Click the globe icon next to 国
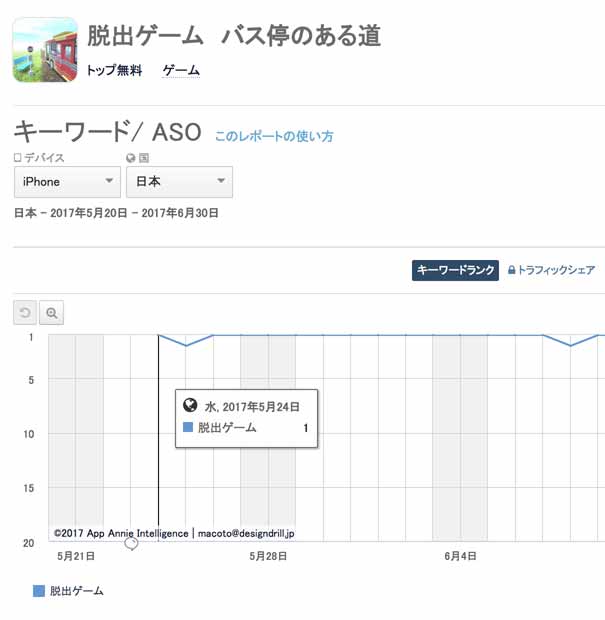The height and width of the screenshot is (620, 605). [131, 158]
